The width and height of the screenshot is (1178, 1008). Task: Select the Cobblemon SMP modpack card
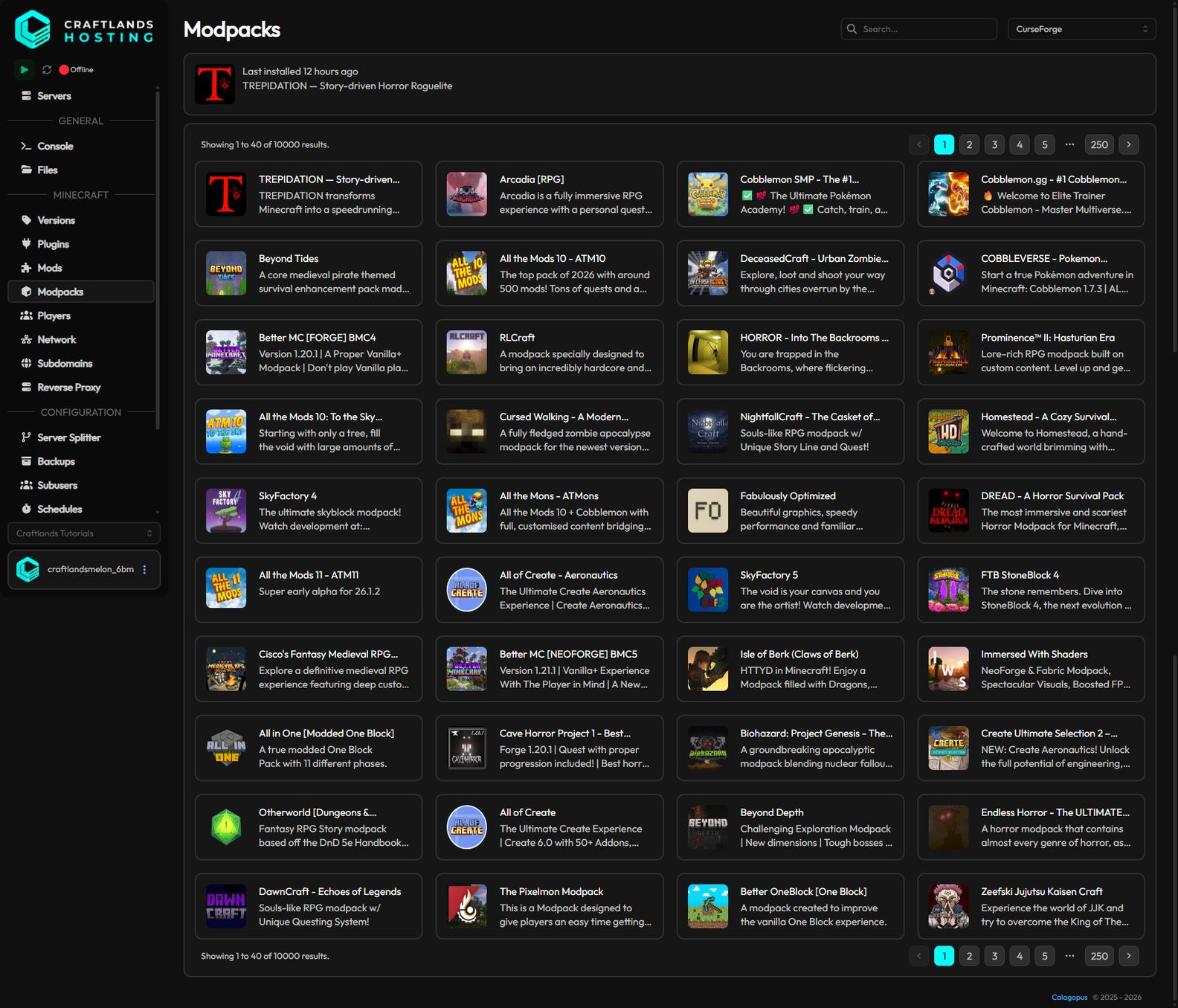point(791,194)
